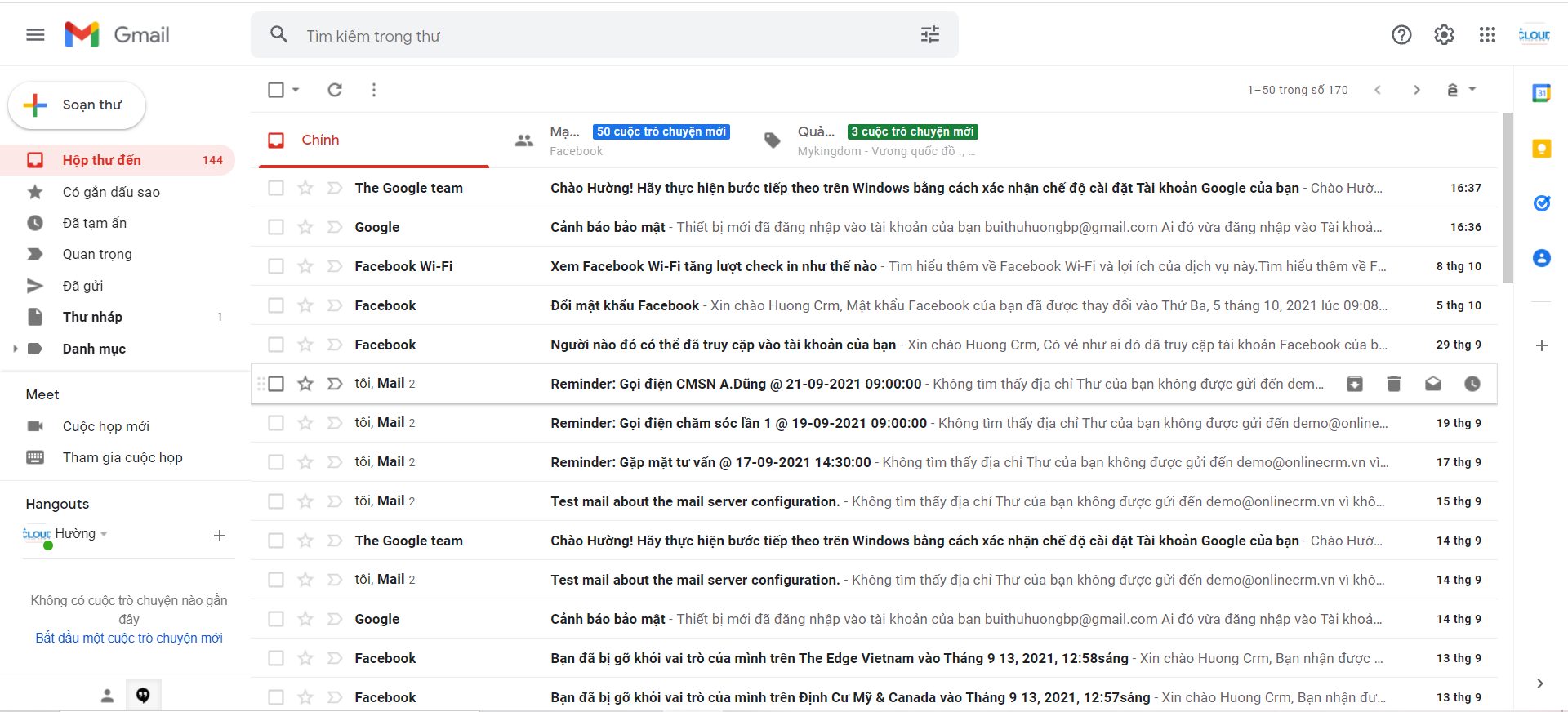Viewport: 1568px width, 712px height.
Task: Star the CMSN A.Dũng reminder email
Action: [305, 384]
